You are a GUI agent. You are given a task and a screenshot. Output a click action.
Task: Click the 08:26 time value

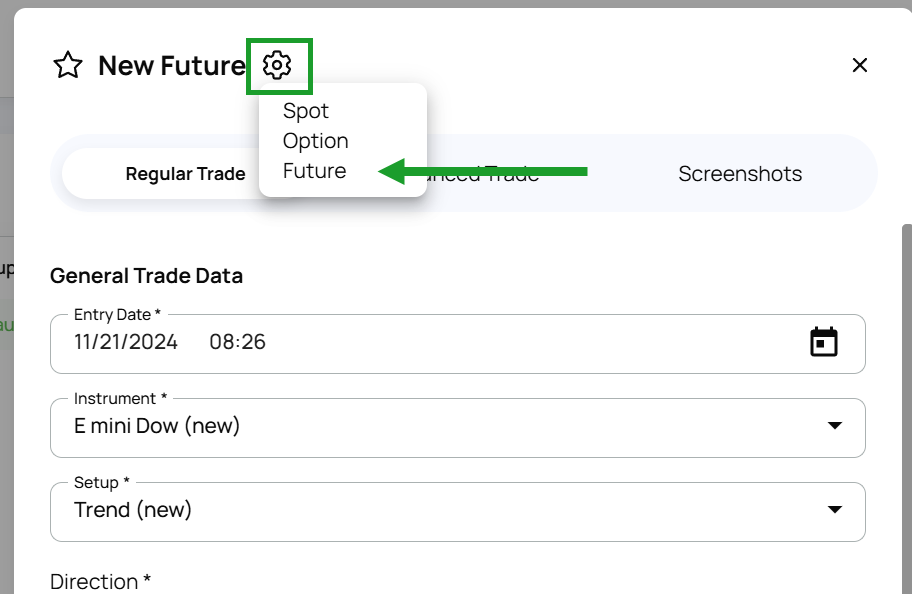237,342
